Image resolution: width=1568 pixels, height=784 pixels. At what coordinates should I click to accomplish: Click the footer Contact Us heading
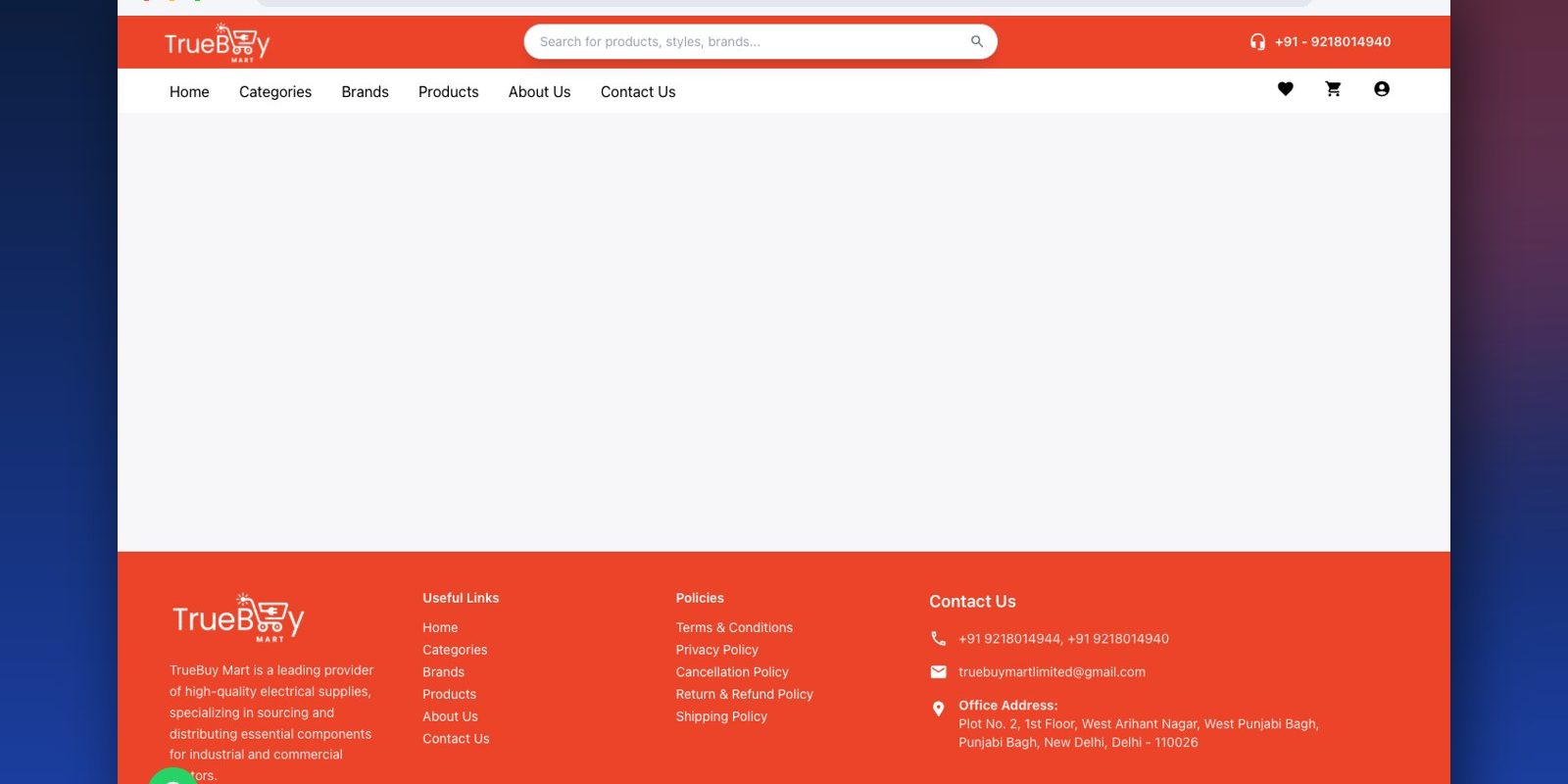(x=972, y=602)
